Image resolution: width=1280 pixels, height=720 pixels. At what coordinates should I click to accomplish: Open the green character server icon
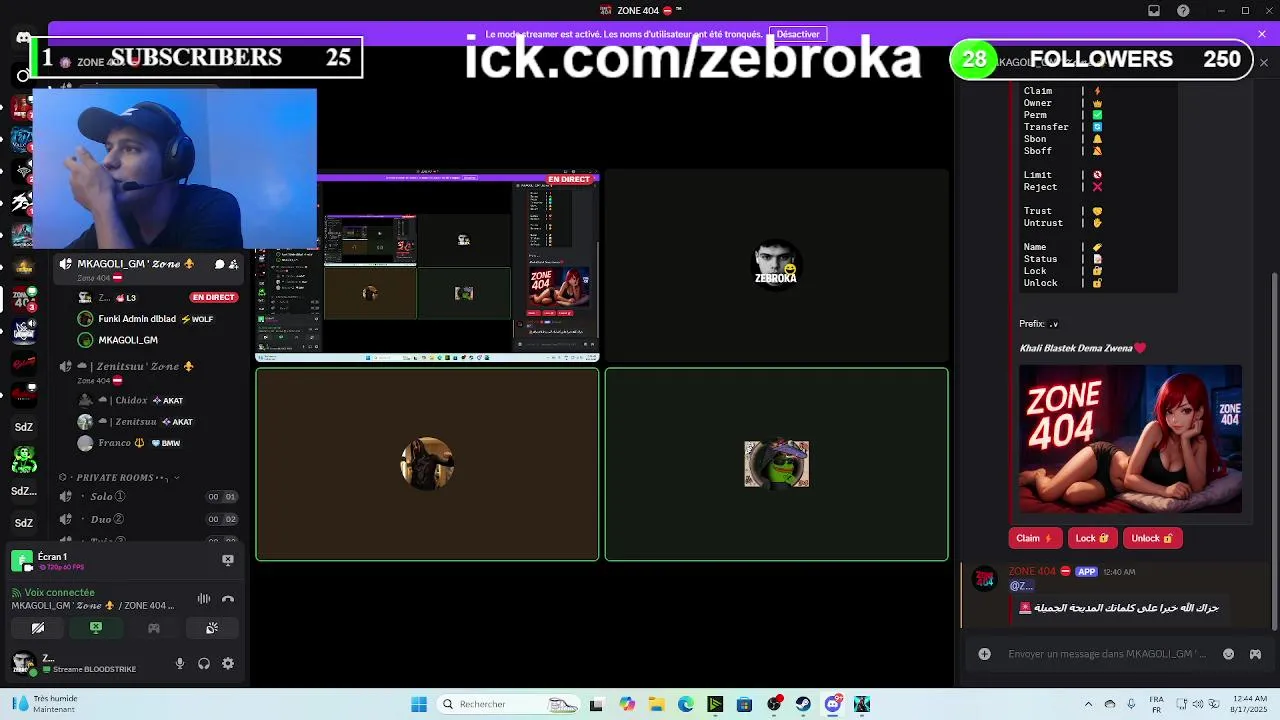pos(24,459)
